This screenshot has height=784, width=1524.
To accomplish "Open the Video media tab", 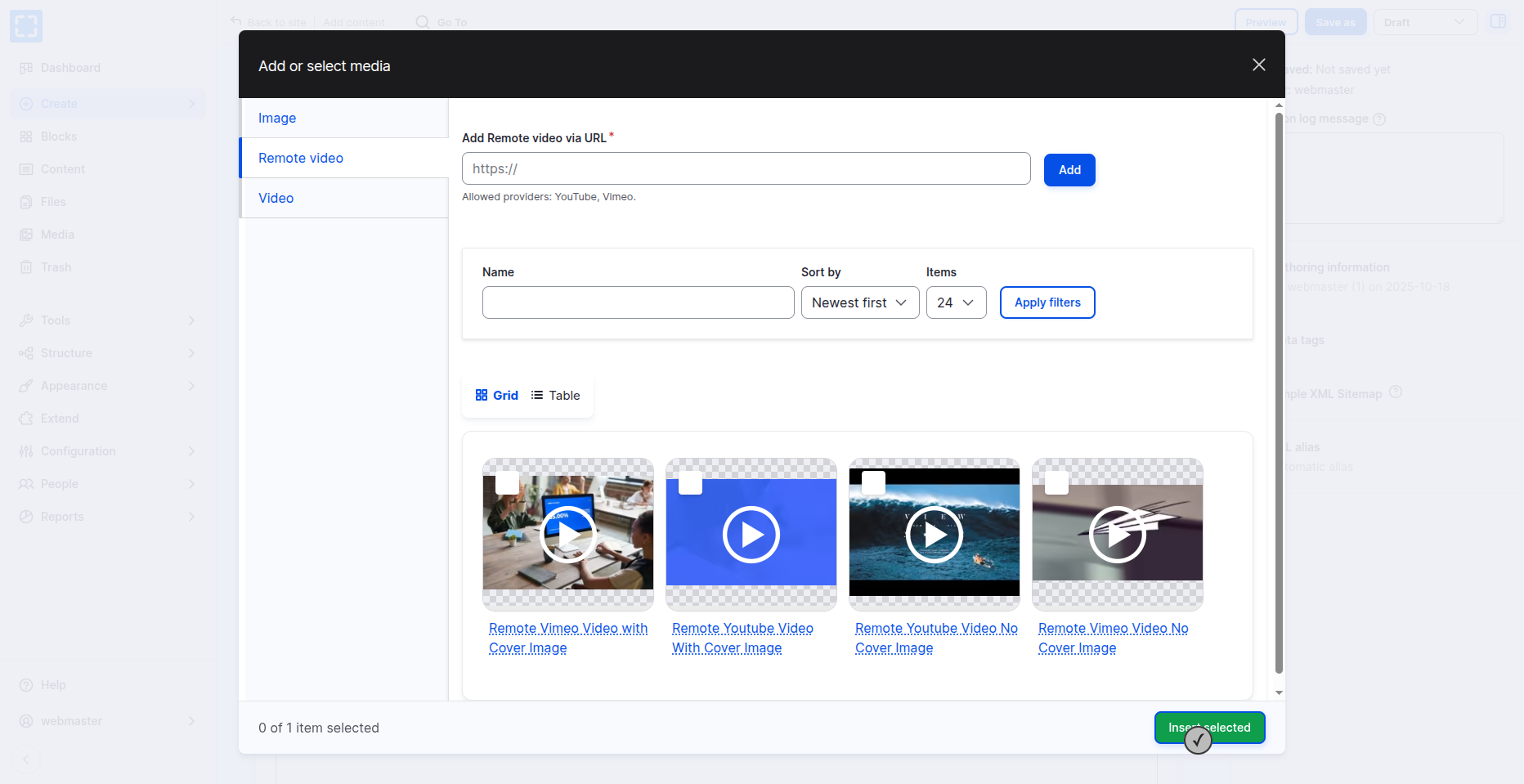I will [344, 198].
